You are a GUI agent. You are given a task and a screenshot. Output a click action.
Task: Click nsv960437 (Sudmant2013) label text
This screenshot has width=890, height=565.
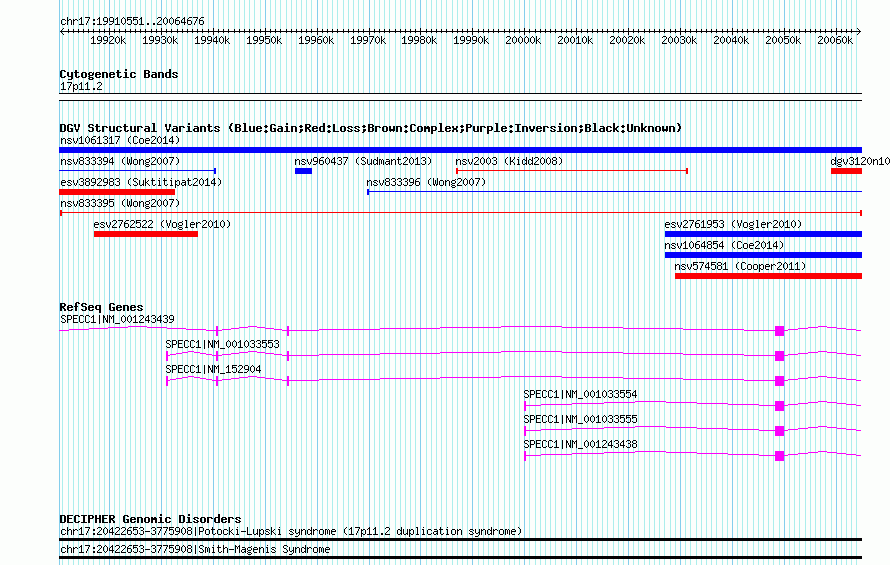click(363, 161)
